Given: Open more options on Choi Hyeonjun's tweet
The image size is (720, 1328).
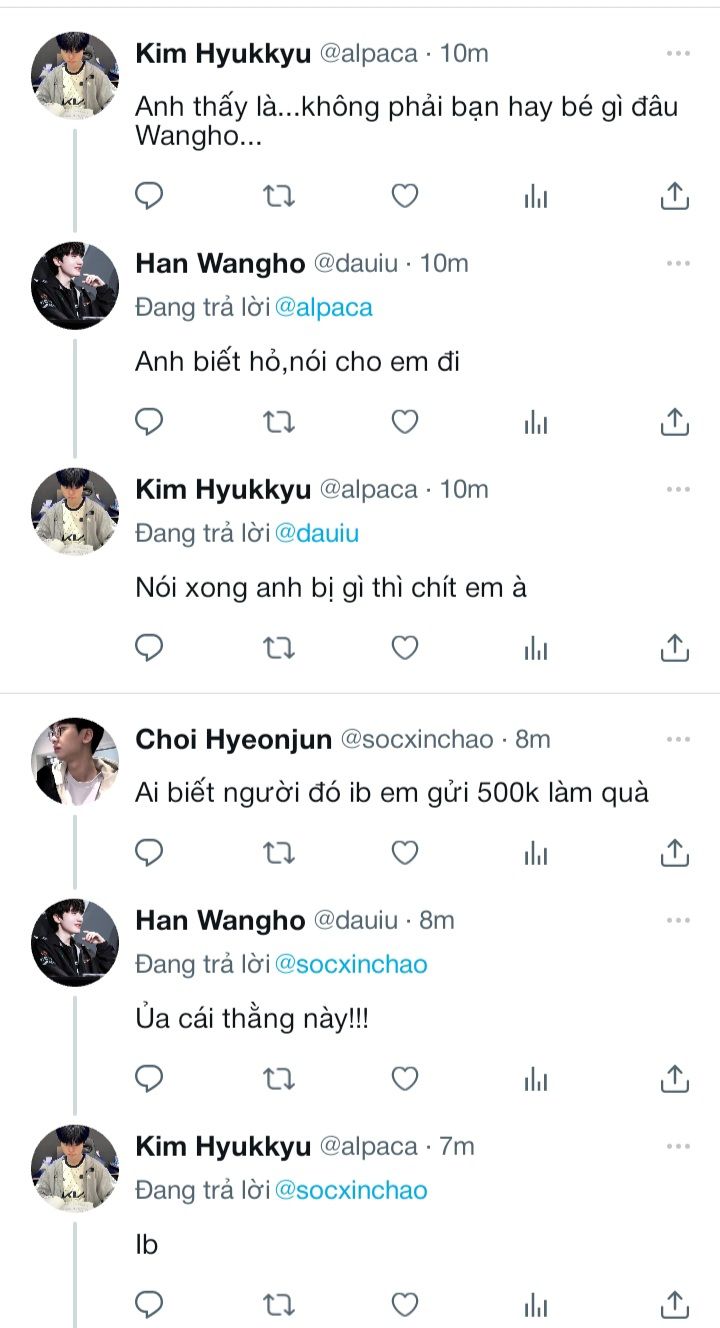Looking at the screenshot, I should pos(678,739).
